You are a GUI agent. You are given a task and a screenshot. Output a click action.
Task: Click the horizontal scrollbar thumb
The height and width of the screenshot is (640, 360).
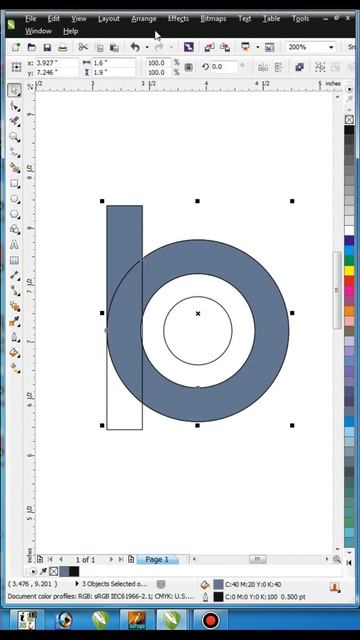pyautogui.click(x=258, y=559)
